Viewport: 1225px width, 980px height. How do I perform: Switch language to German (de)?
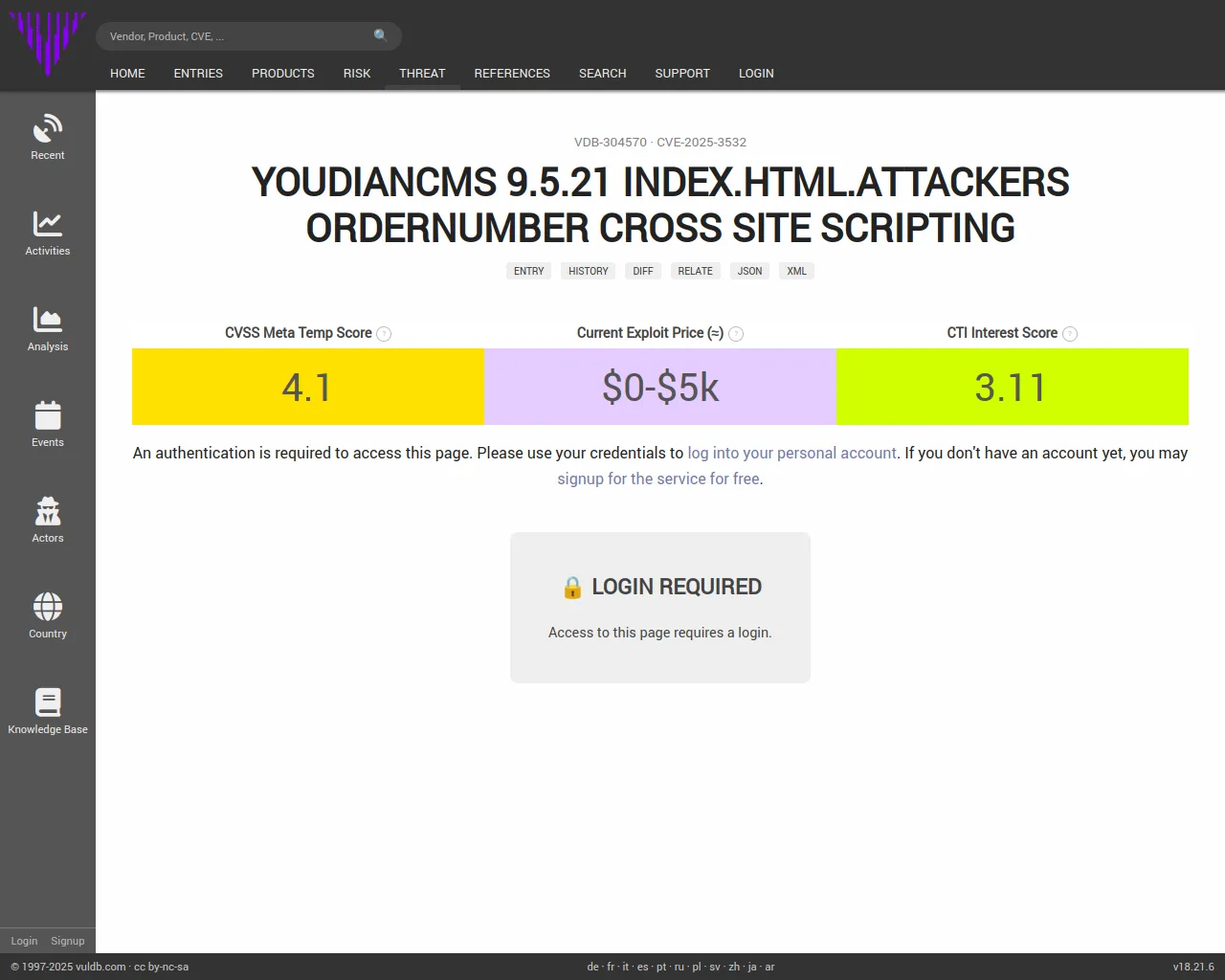tap(593, 967)
